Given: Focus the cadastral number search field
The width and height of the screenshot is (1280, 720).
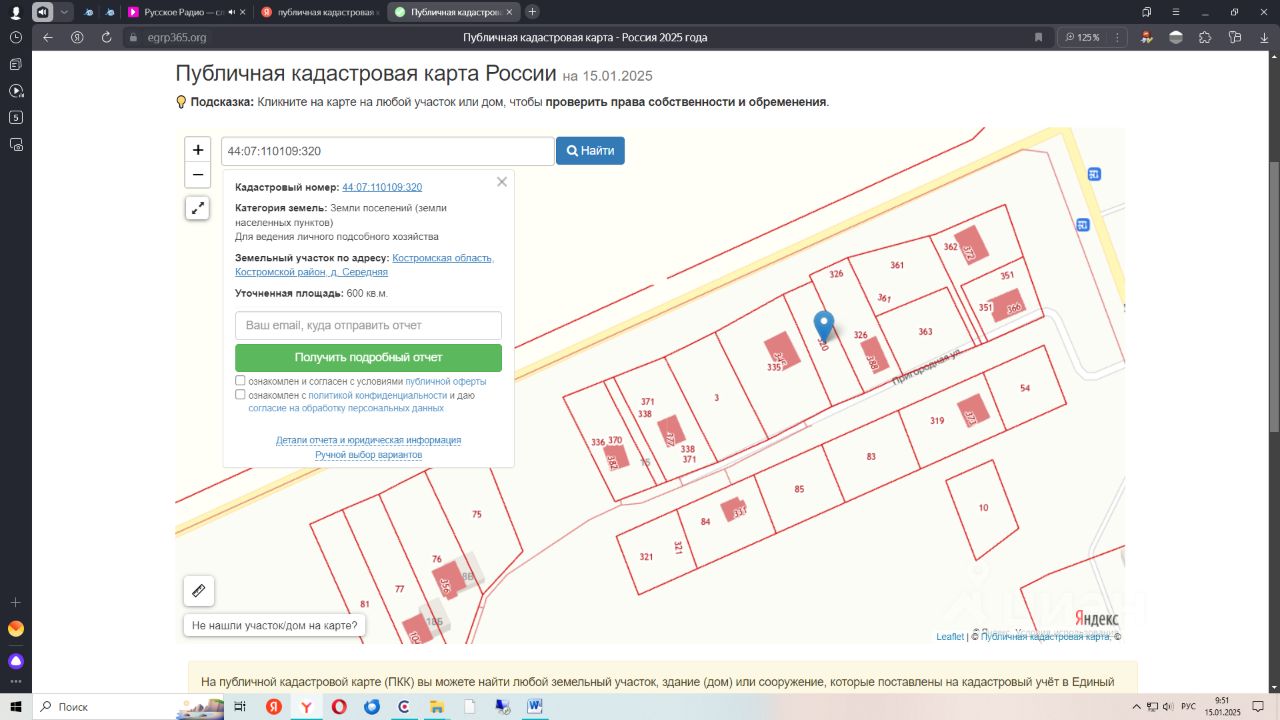Looking at the screenshot, I should tap(388, 151).
